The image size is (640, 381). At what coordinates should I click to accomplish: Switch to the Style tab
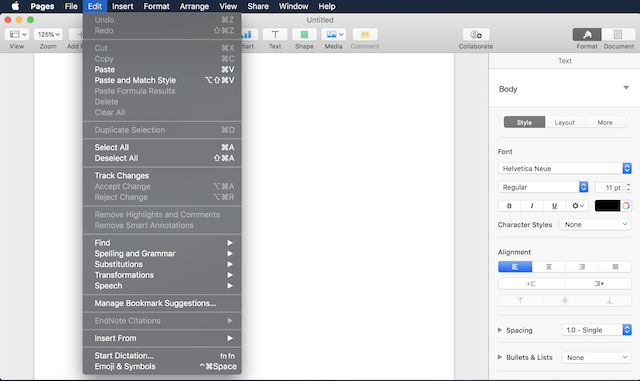(x=524, y=122)
